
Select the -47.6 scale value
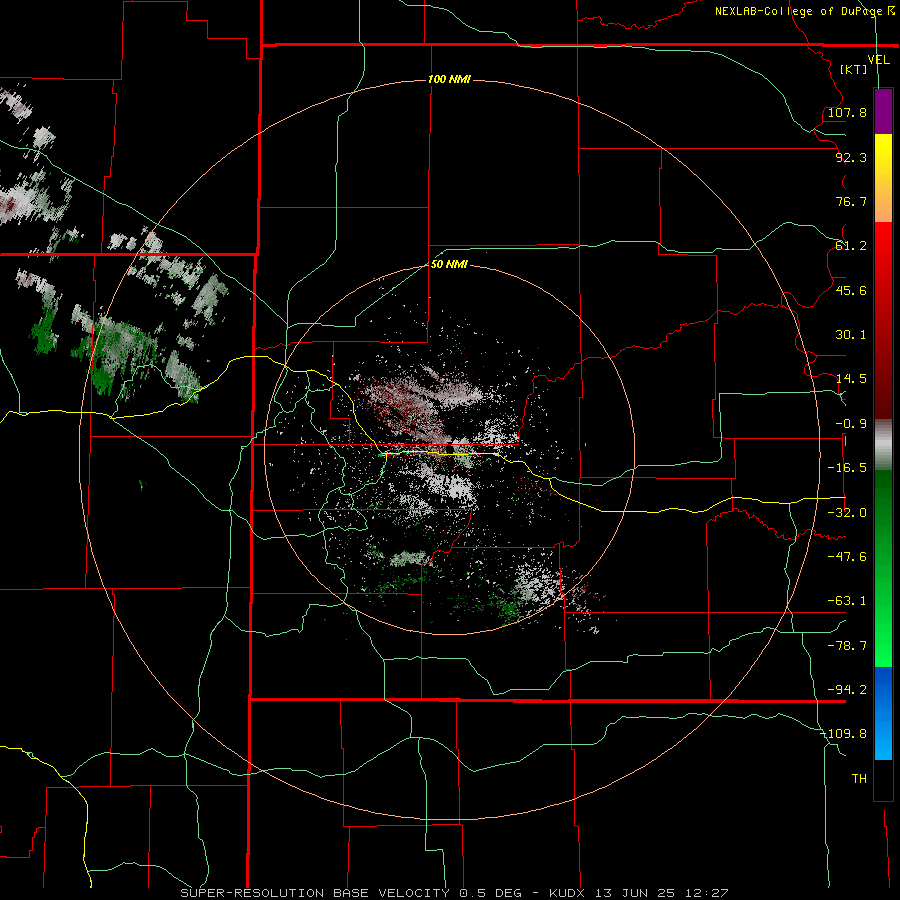pos(847,557)
